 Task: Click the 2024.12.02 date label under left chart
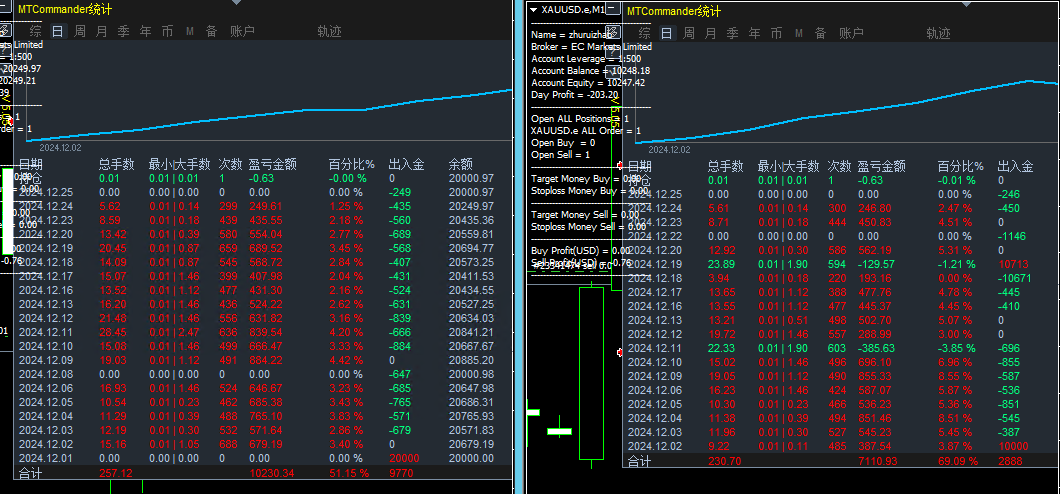(60, 147)
